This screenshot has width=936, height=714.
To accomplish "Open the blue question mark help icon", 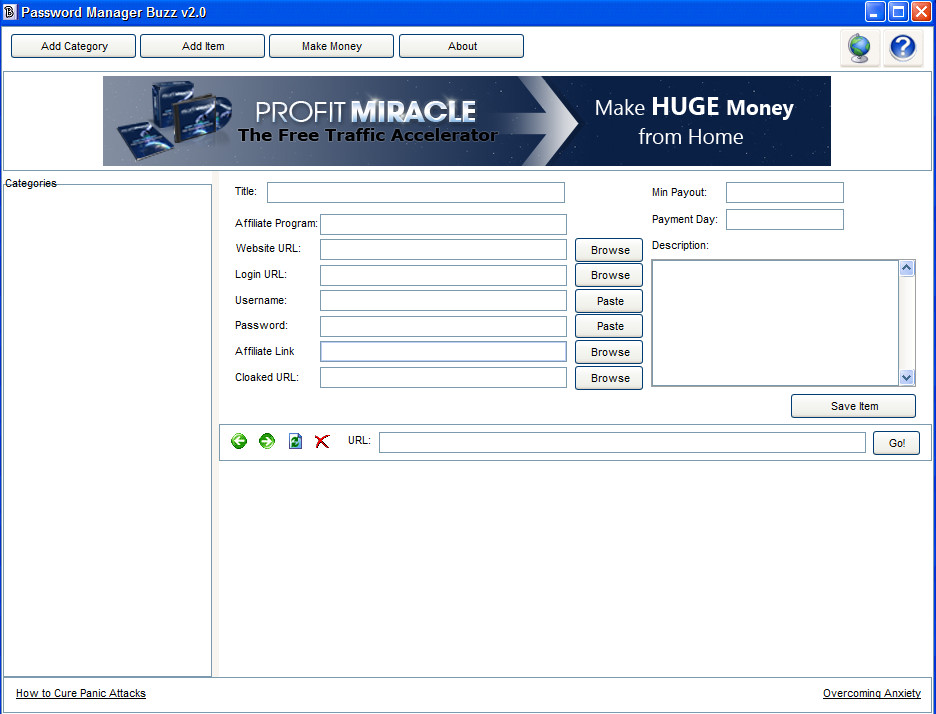I will point(903,48).
